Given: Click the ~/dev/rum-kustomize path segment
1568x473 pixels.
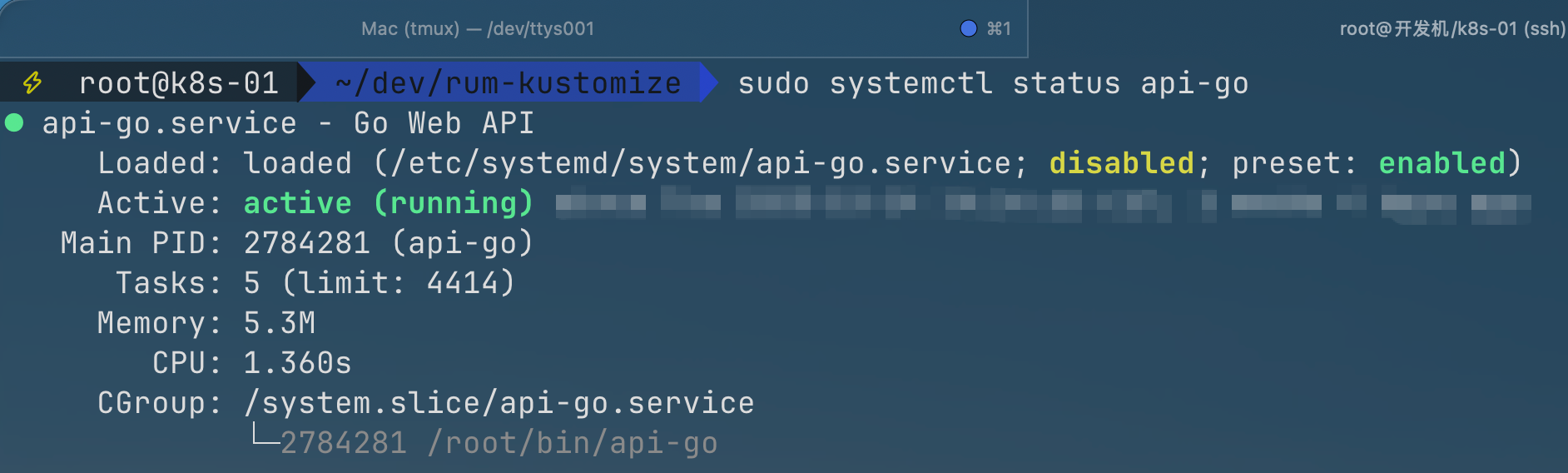Looking at the screenshot, I should point(508,82).
